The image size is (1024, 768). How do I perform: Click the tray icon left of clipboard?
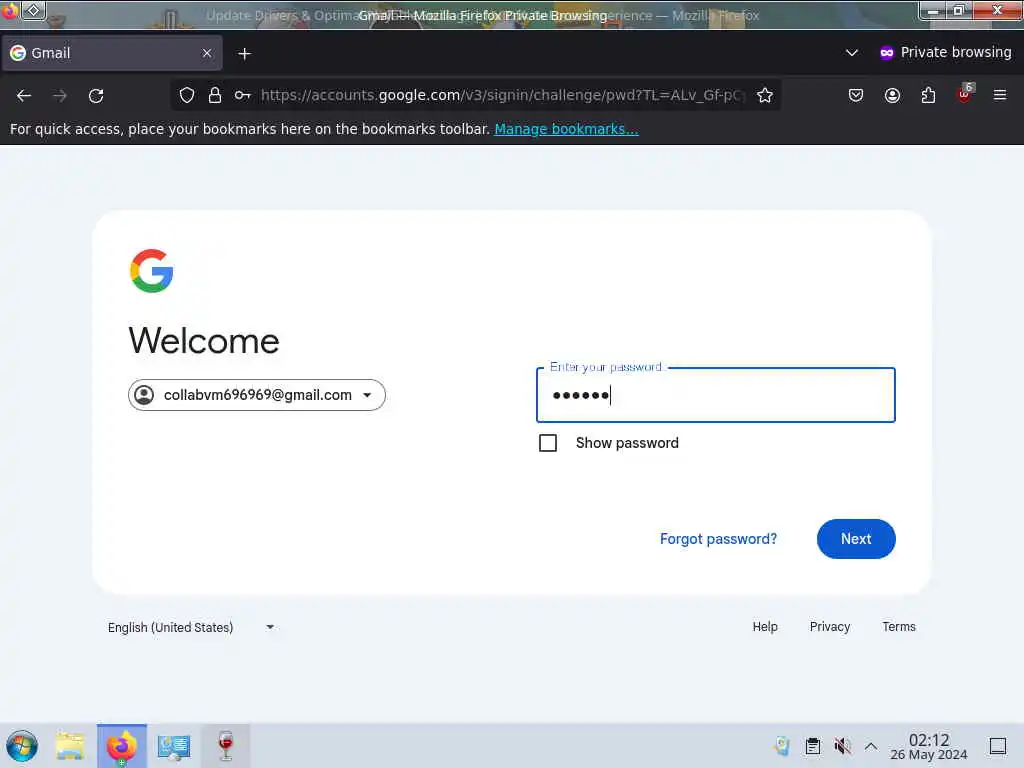coord(782,746)
